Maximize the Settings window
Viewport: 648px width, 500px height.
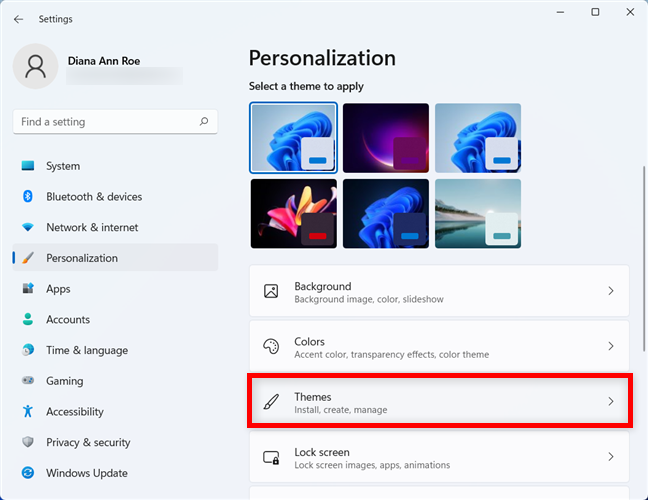(595, 12)
